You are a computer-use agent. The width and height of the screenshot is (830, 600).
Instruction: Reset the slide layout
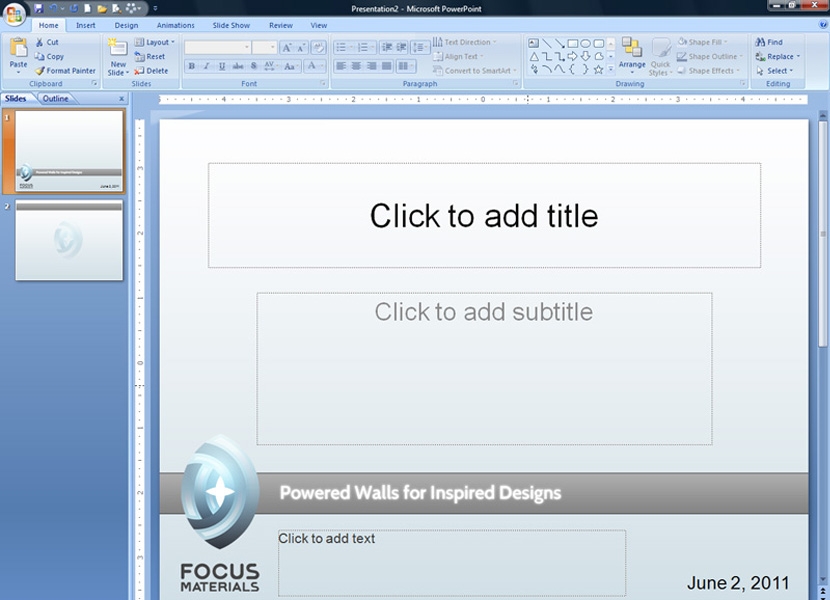click(x=150, y=56)
